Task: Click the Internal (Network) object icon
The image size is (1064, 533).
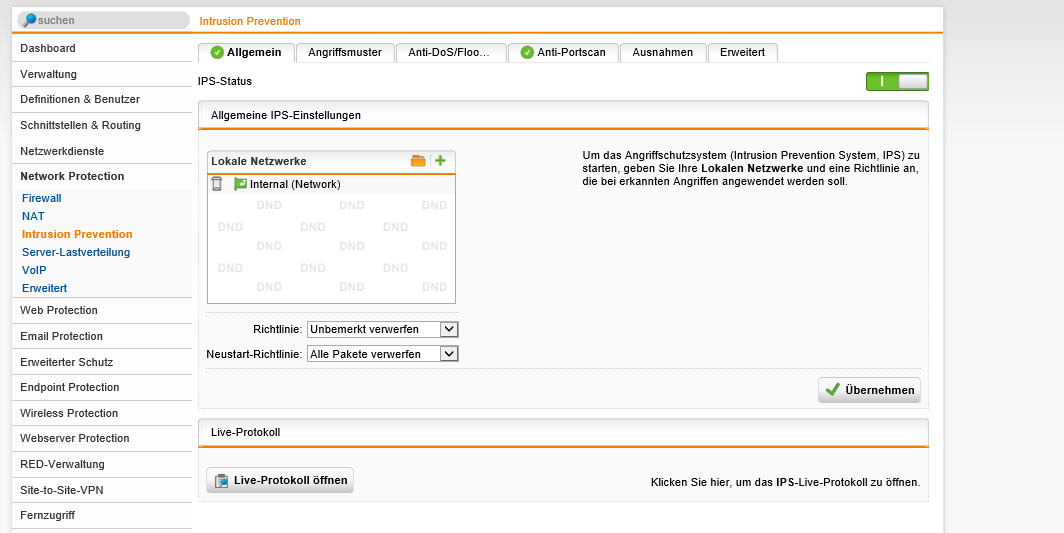Action: point(240,184)
